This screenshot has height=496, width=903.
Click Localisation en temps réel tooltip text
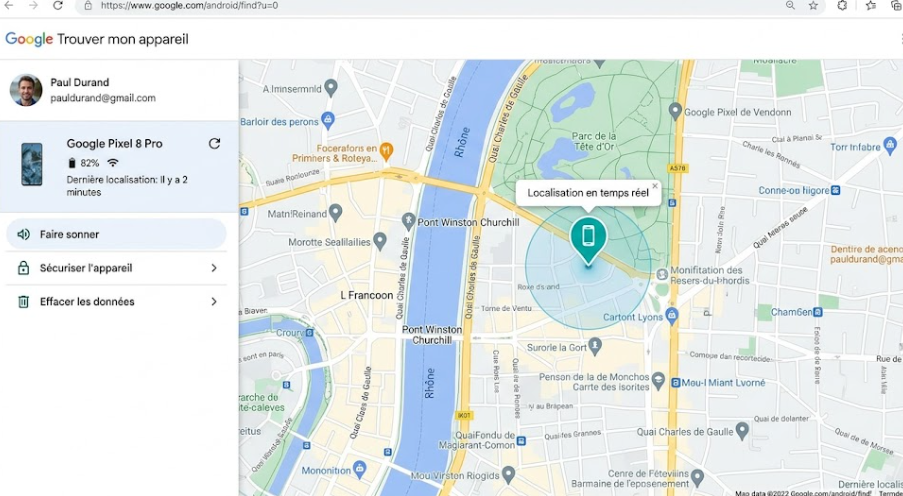(x=588, y=193)
